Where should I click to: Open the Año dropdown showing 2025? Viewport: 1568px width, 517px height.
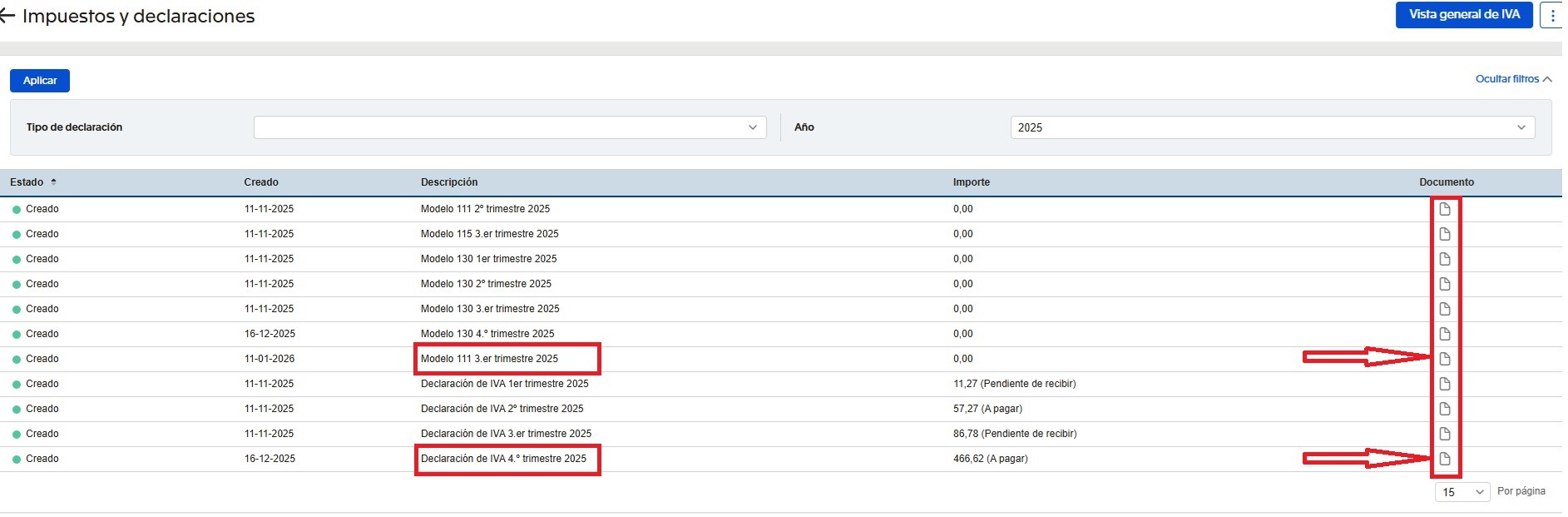pos(1272,127)
